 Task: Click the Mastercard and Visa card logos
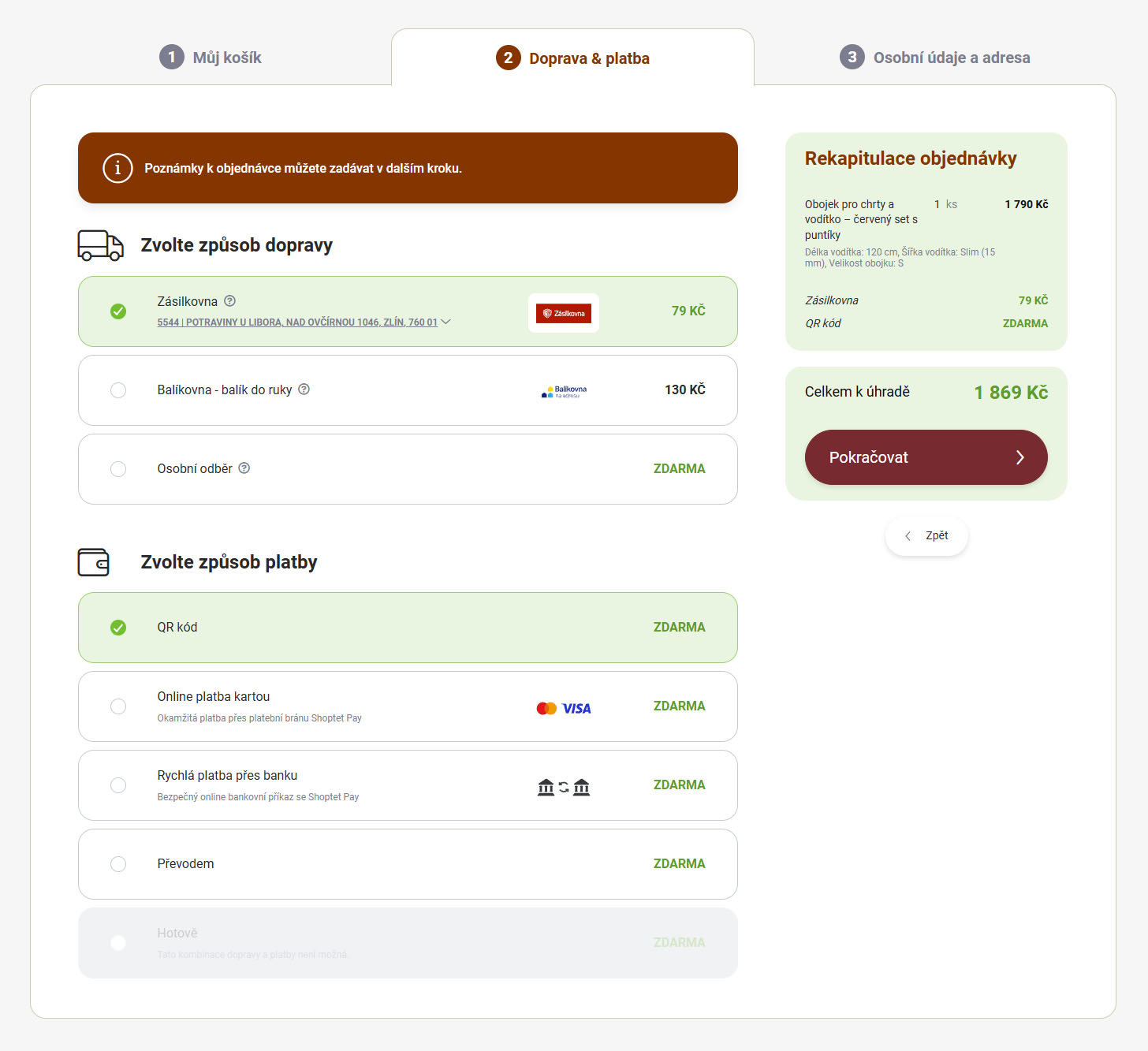(x=564, y=708)
